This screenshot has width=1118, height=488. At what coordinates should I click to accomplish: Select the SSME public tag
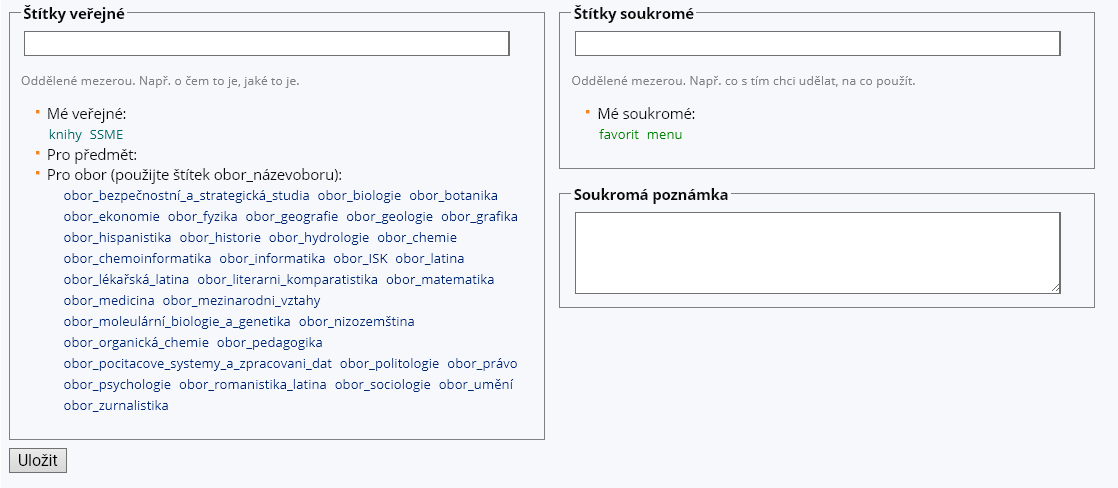point(107,134)
